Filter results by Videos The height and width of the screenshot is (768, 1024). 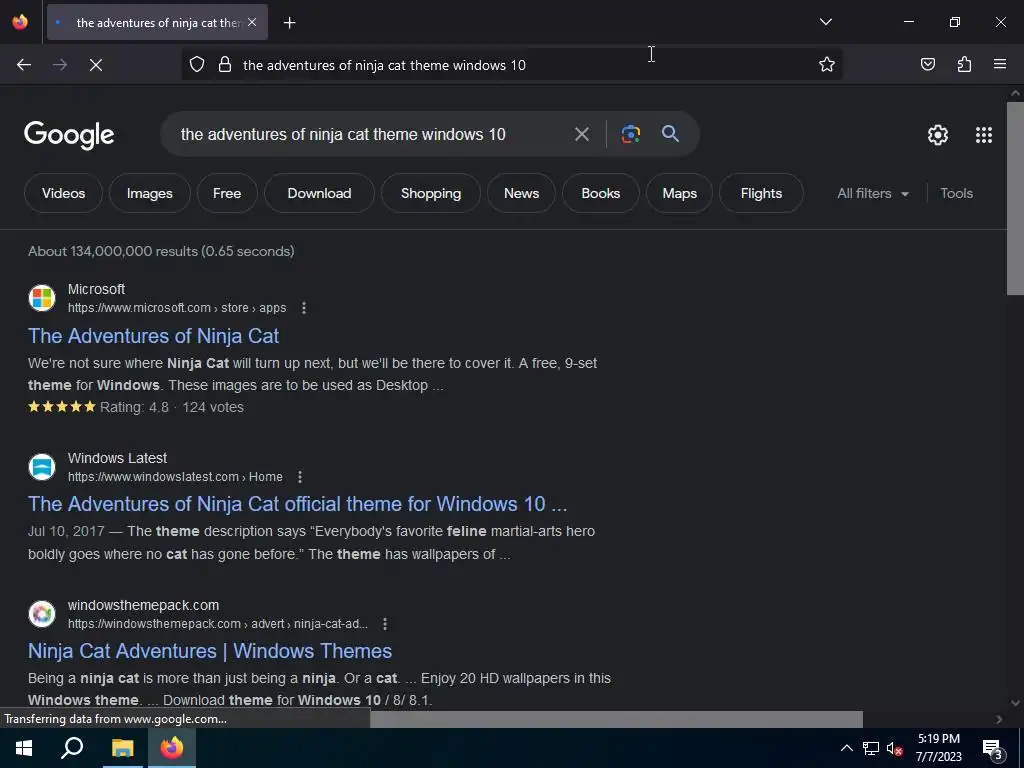click(63, 193)
